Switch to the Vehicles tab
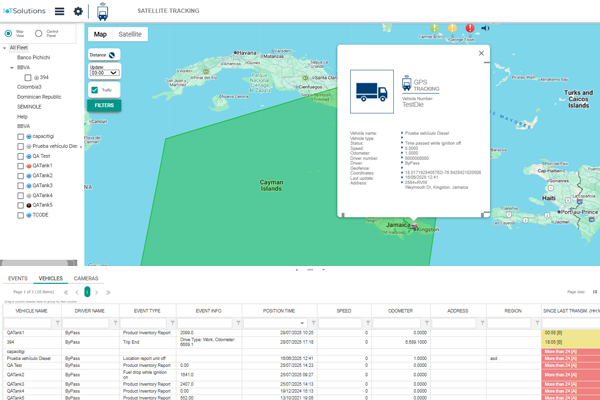 point(51,278)
